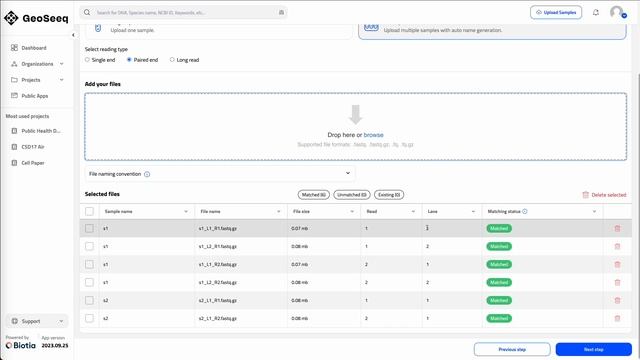The image size is (640, 360).
Task: Check the s1_L1_R2.fastq.gz row checkbox
Action: pos(89,264)
